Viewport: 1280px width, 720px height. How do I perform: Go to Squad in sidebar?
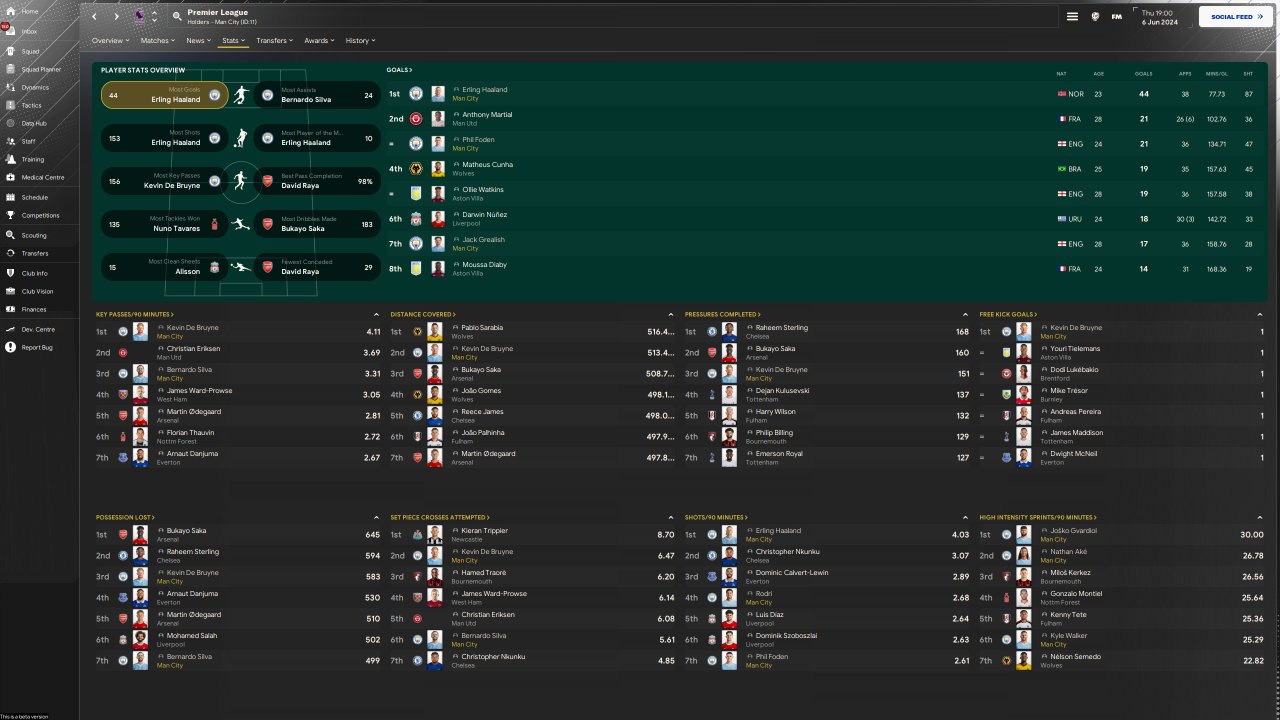click(30, 51)
